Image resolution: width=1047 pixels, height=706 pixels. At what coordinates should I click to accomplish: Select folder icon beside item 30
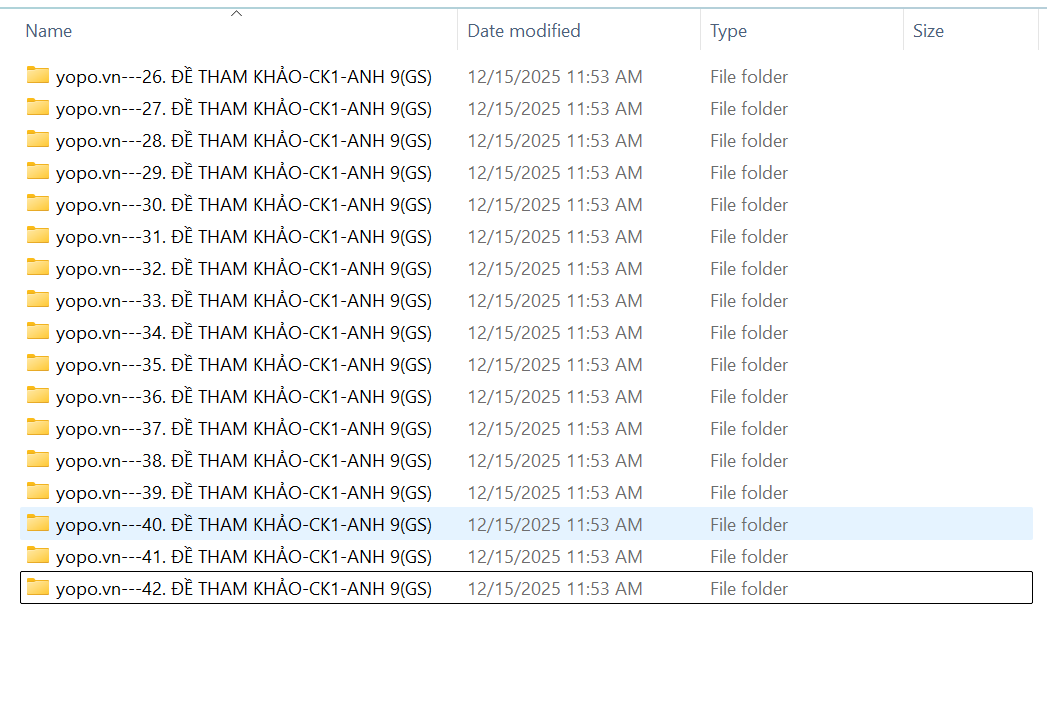pyautogui.click(x=38, y=204)
